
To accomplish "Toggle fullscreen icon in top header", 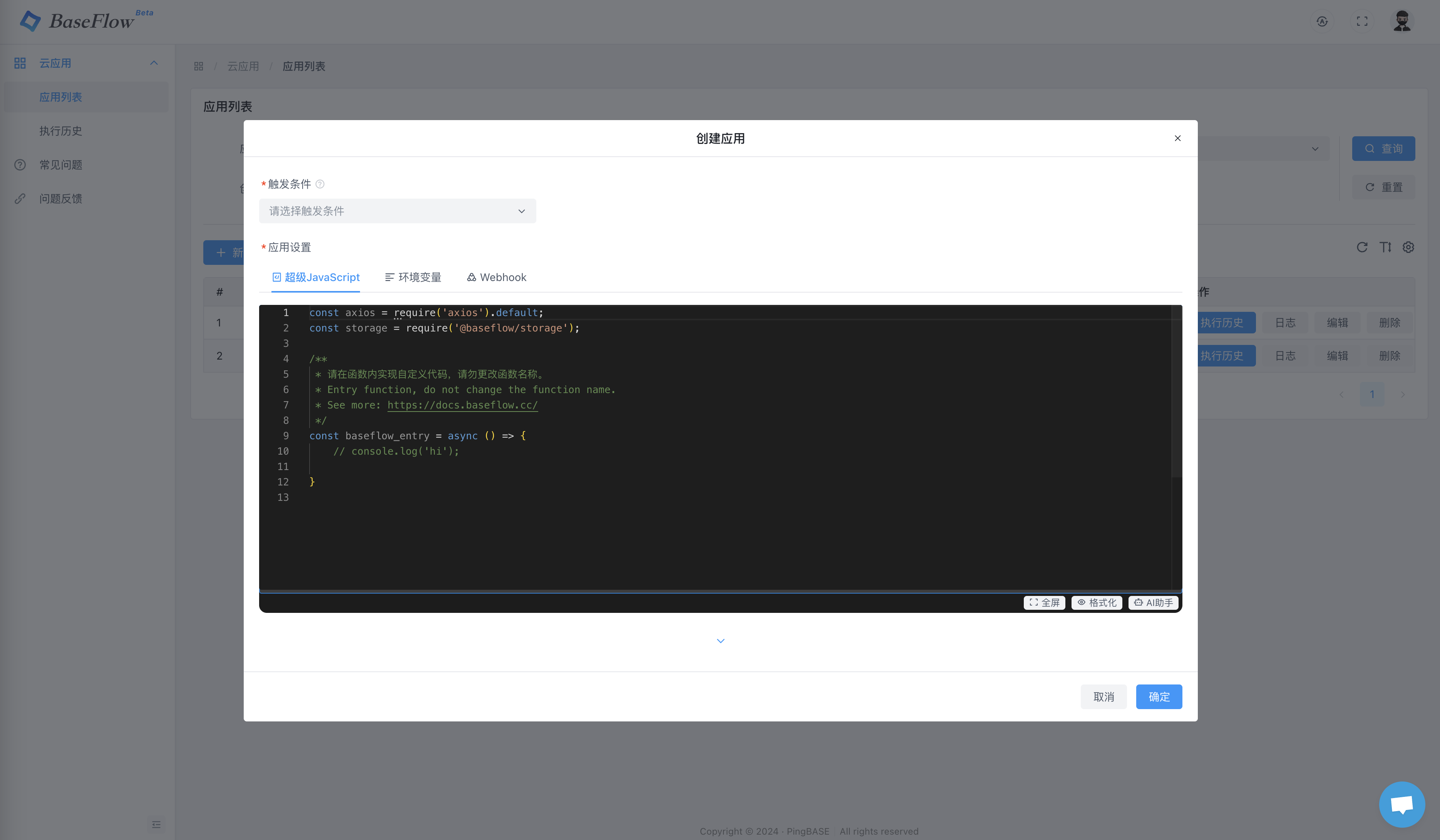I will [x=1362, y=22].
